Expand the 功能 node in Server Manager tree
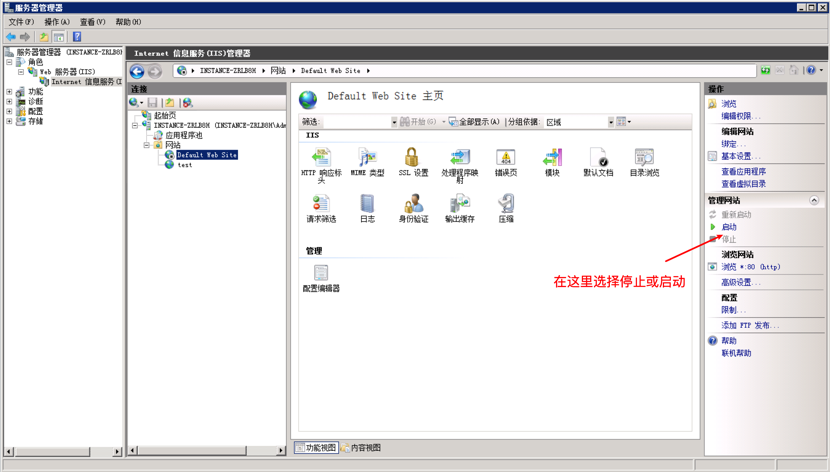 click(9, 92)
